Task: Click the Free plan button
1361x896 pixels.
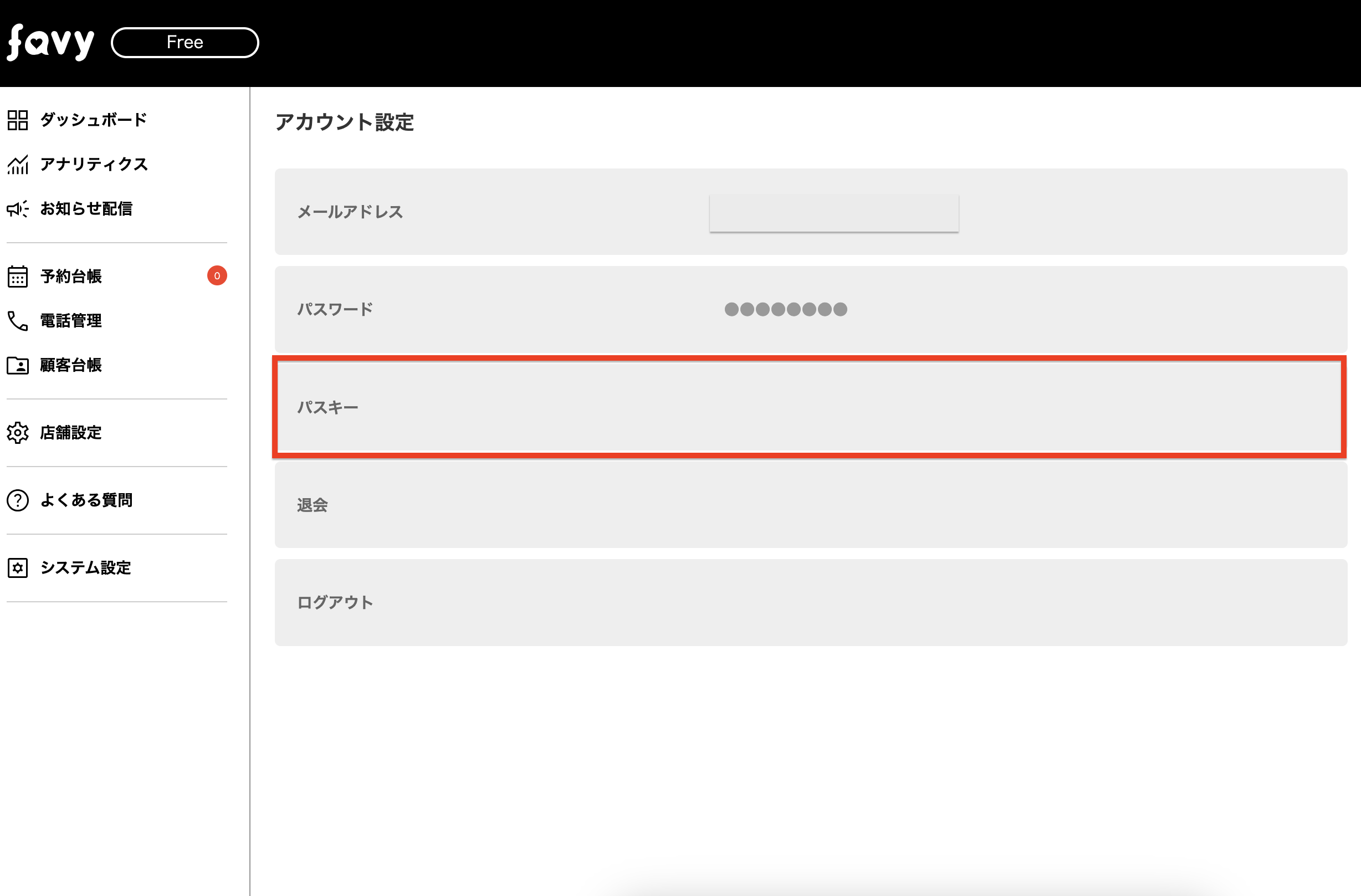Action: click(185, 42)
